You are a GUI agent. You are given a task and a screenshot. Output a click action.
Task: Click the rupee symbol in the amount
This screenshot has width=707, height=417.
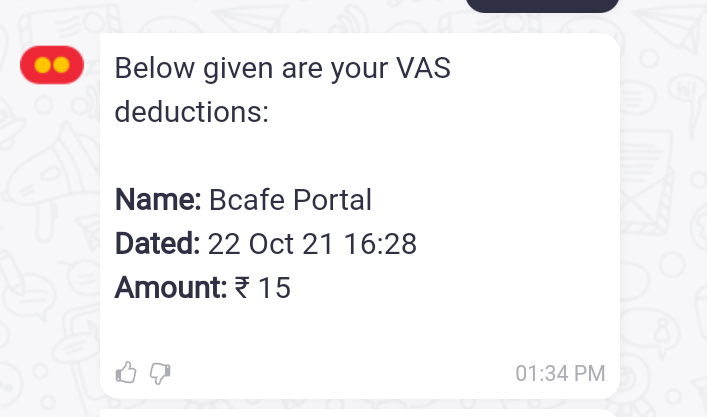tap(243, 288)
